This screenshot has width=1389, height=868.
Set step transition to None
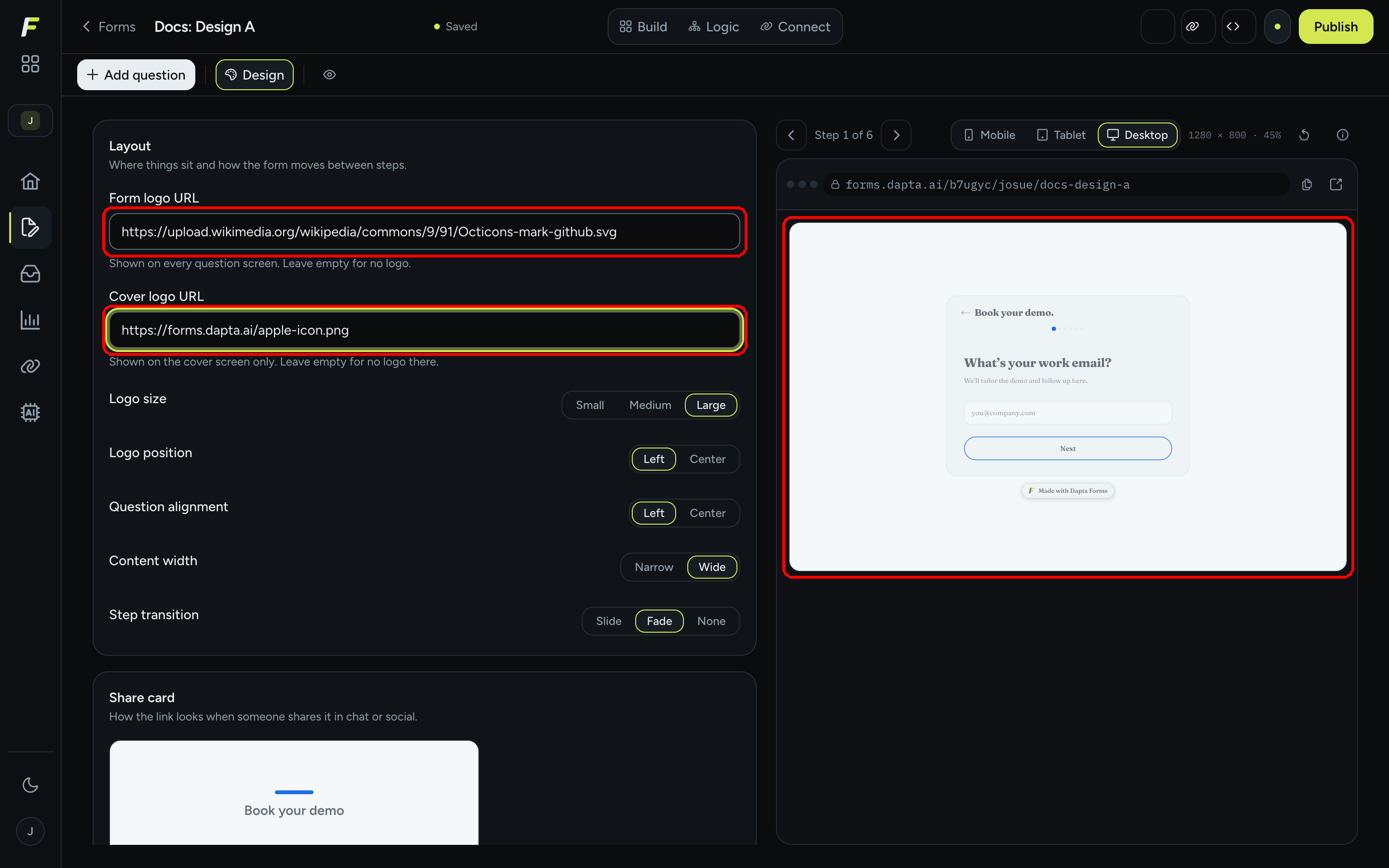[711, 621]
